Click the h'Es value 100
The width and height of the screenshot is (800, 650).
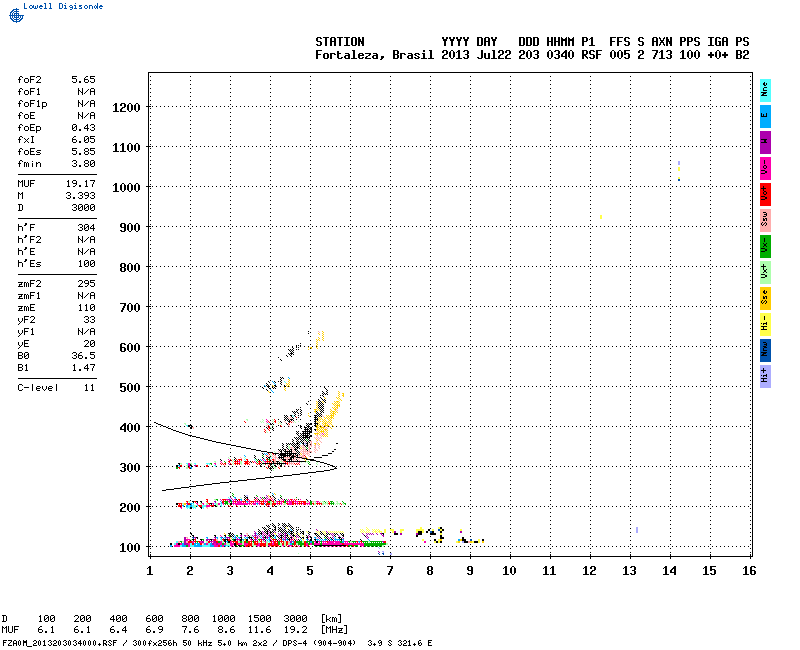pyautogui.click(x=86, y=264)
